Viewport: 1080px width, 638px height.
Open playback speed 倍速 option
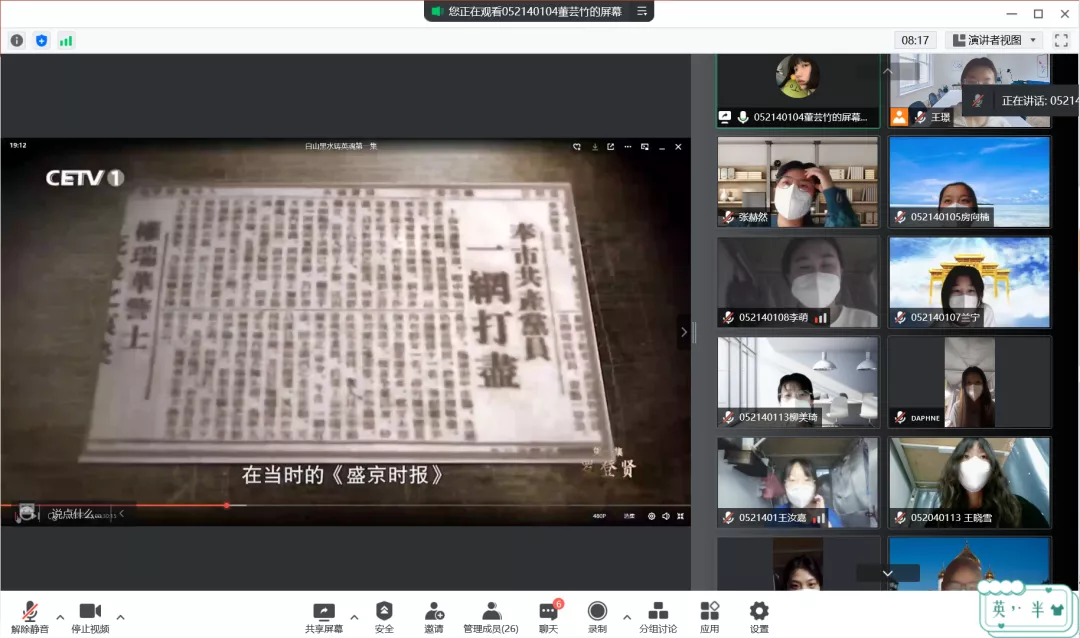click(630, 516)
